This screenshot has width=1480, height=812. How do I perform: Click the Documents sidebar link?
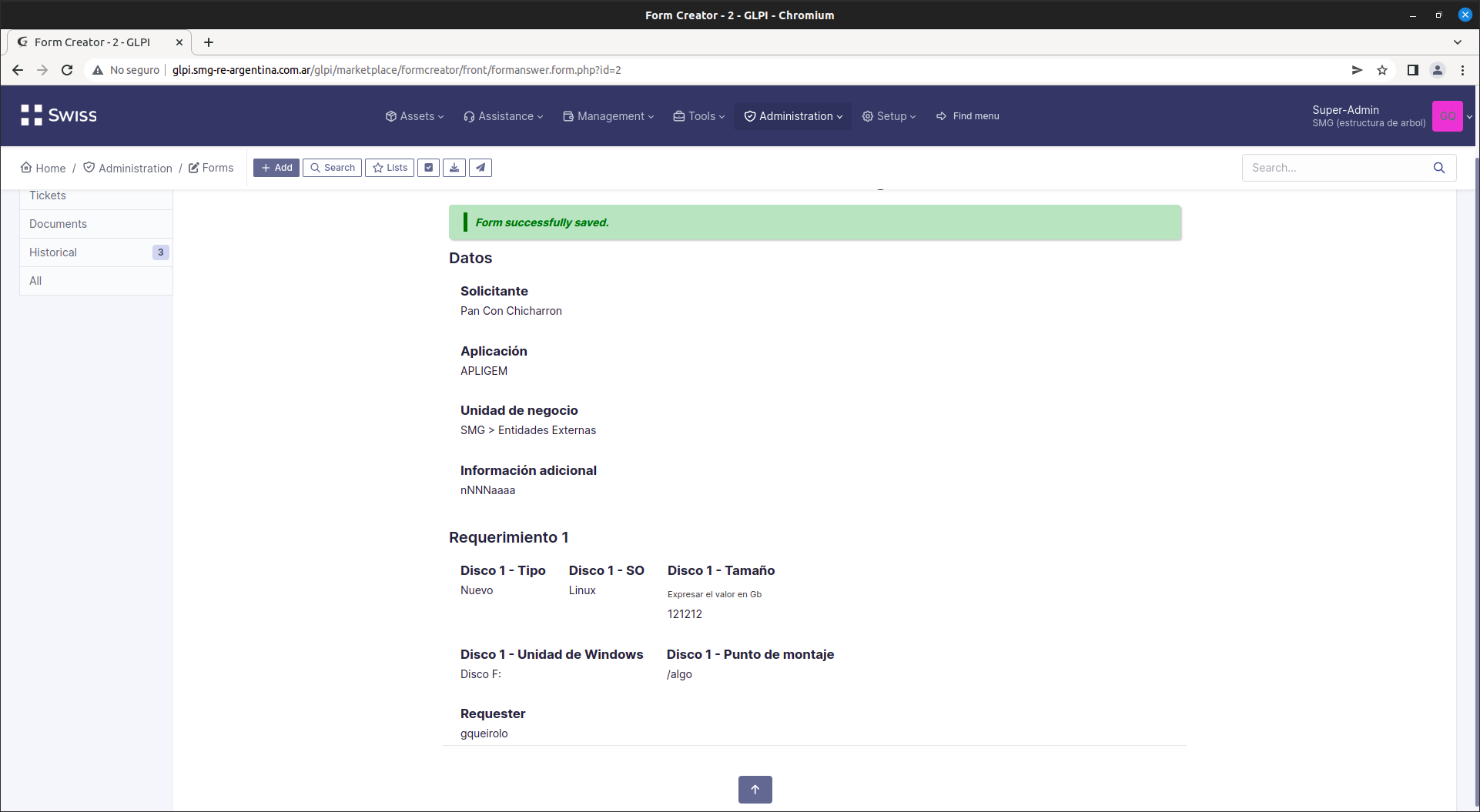(58, 223)
